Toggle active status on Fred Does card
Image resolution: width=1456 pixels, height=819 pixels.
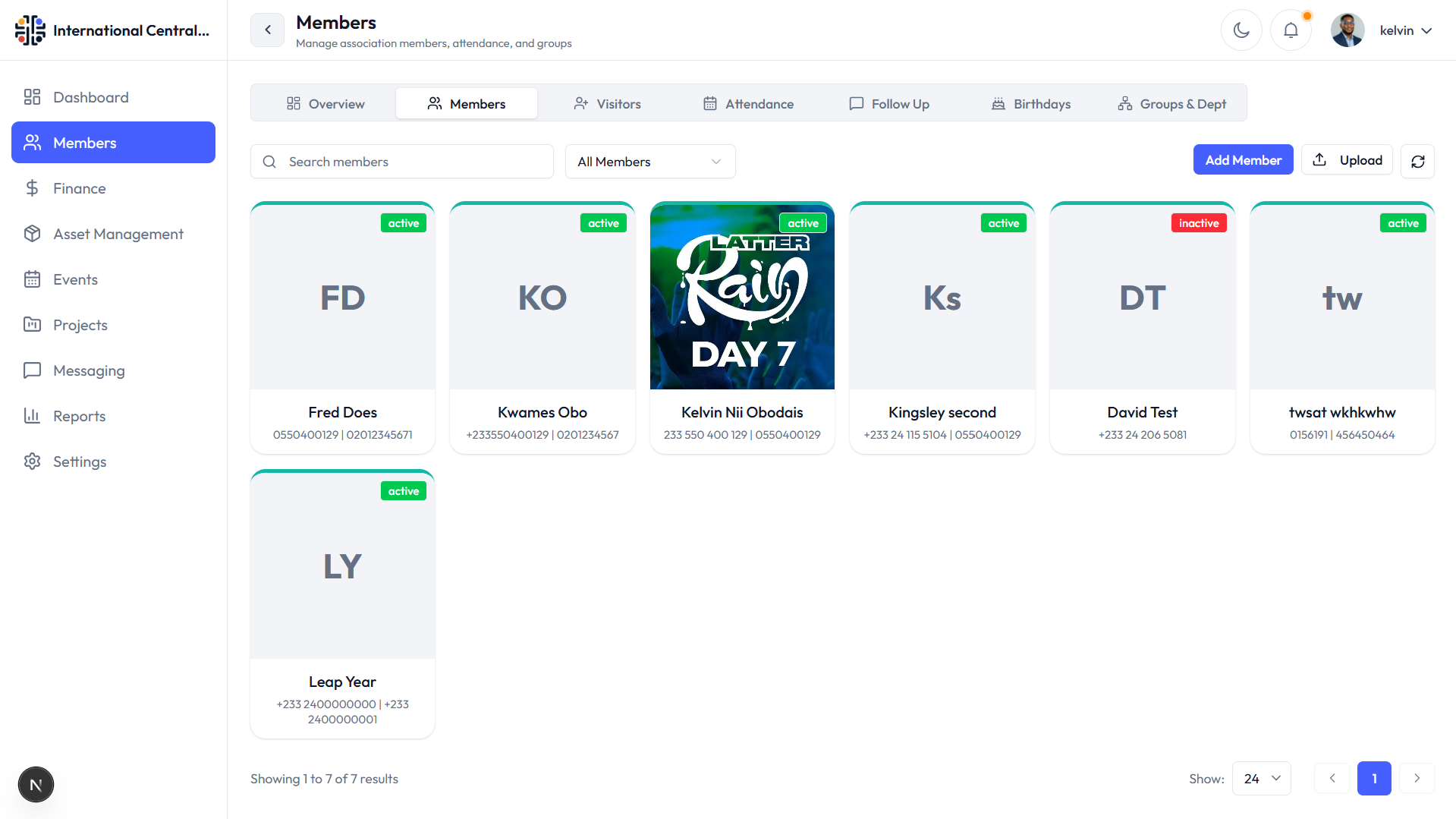point(403,222)
